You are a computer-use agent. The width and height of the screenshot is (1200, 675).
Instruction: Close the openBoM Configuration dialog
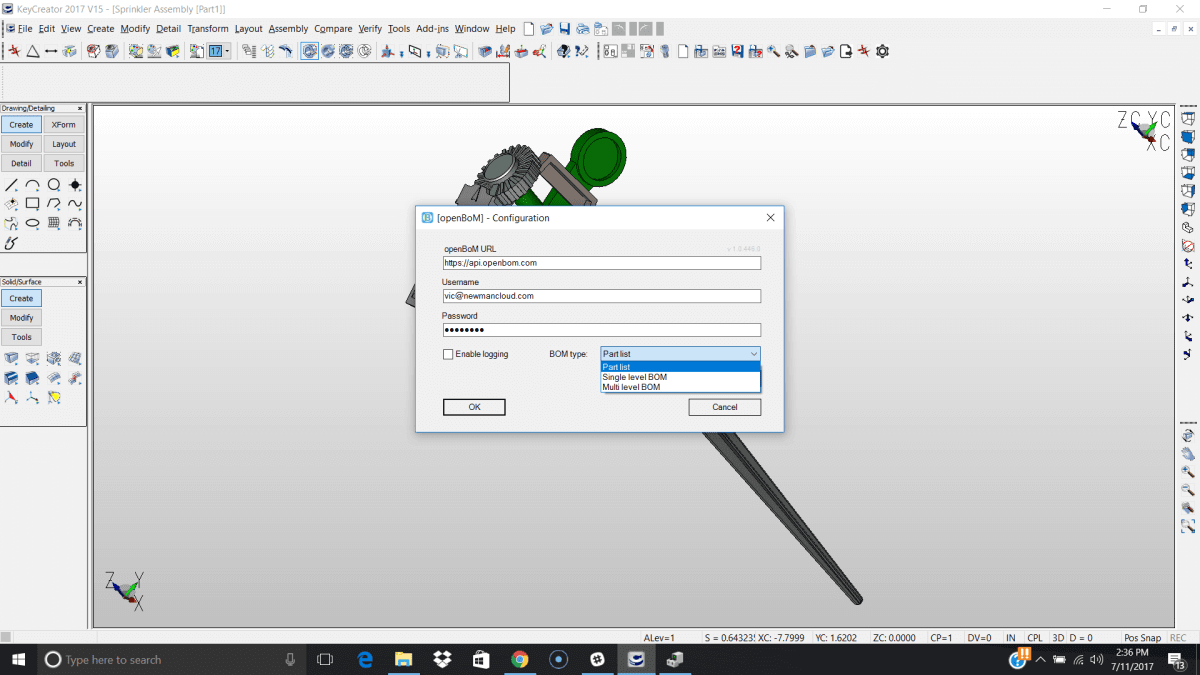(770, 218)
